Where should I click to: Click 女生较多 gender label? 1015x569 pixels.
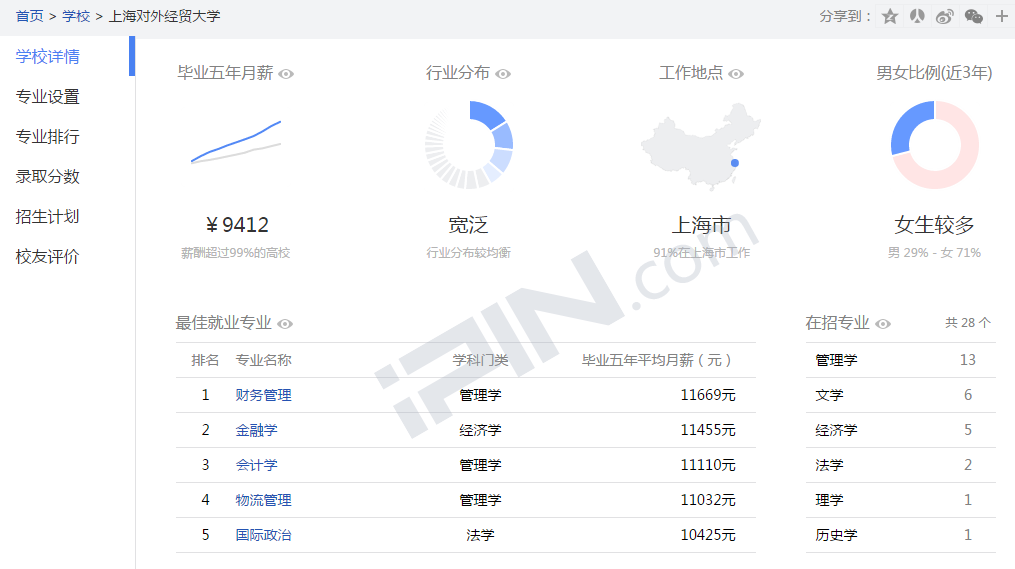tap(934, 225)
